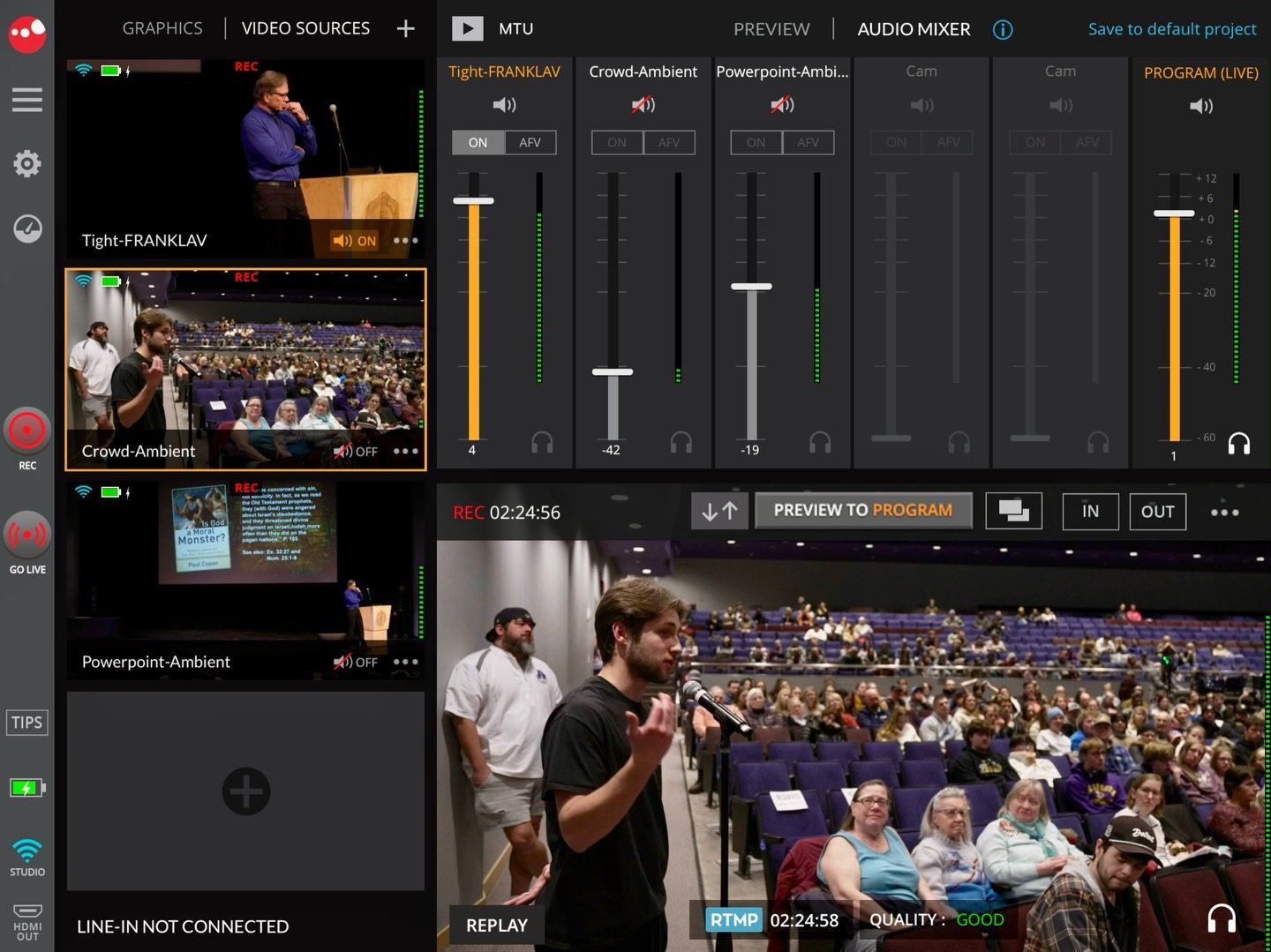This screenshot has width=1271, height=952.
Task: Unmute Powerpoint-Ambi channel speaker icon
Action: coord(782,105)
